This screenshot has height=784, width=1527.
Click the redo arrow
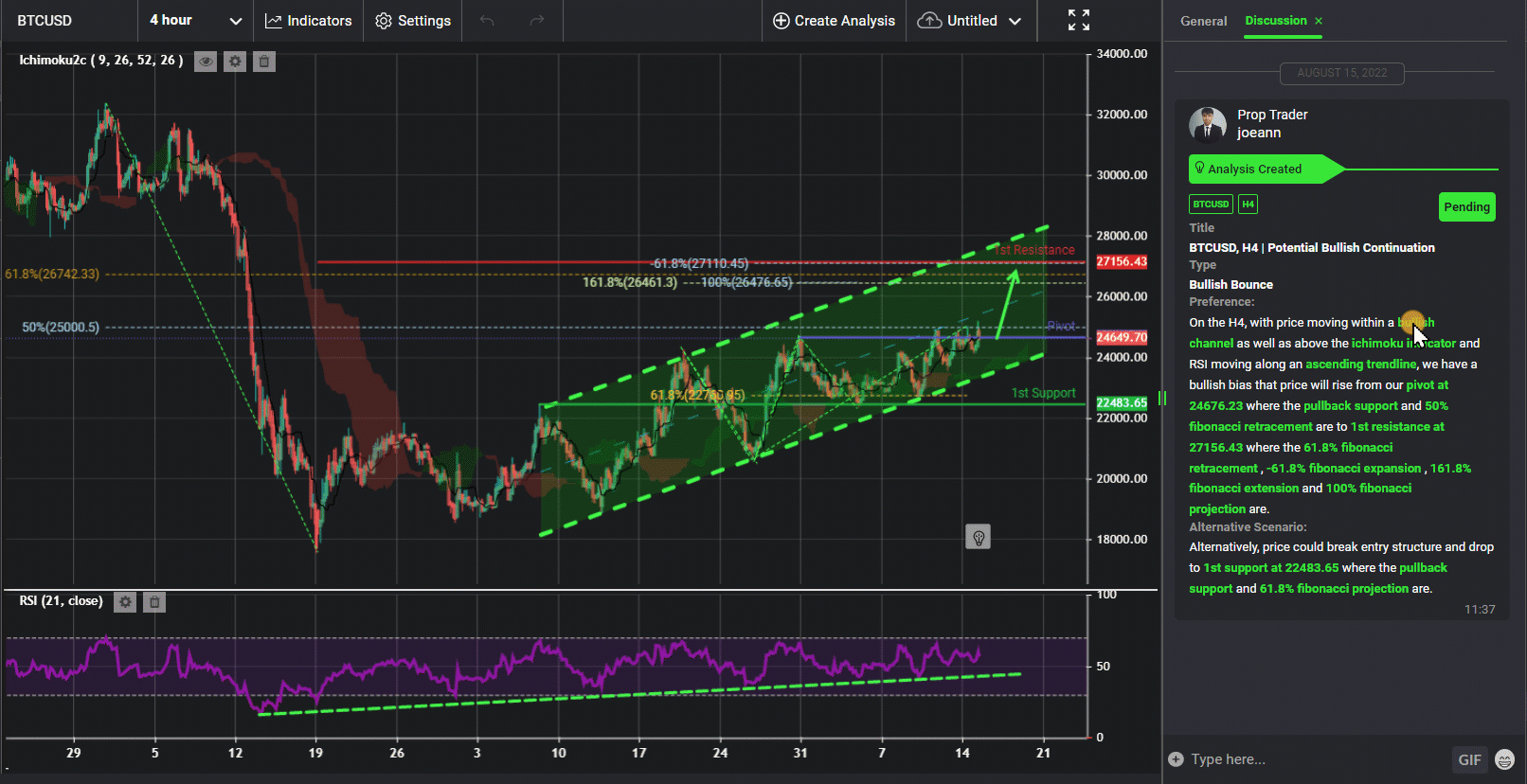[x=537, y=21]
